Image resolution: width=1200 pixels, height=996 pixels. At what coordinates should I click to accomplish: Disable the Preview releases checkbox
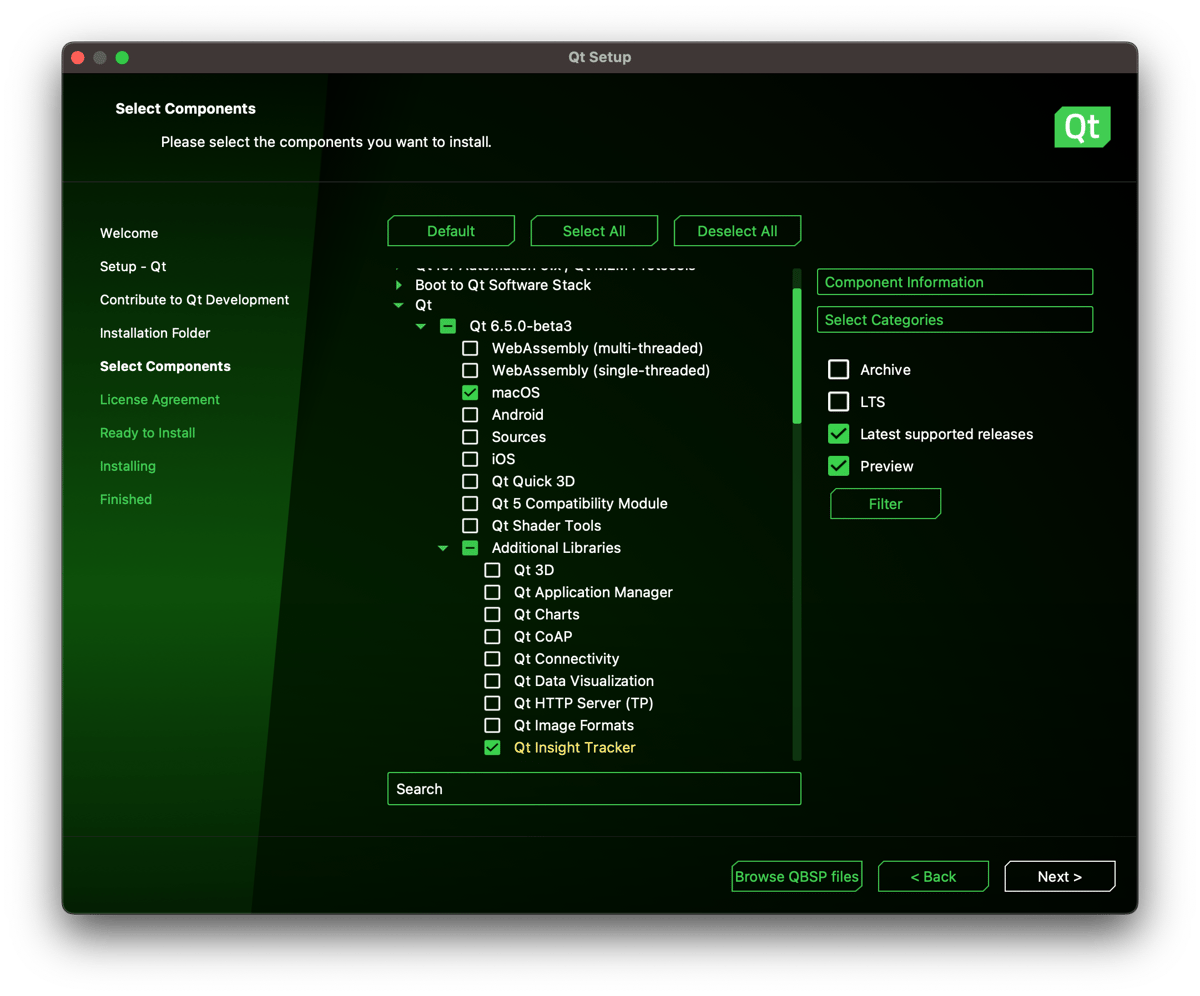click(838, 465)
